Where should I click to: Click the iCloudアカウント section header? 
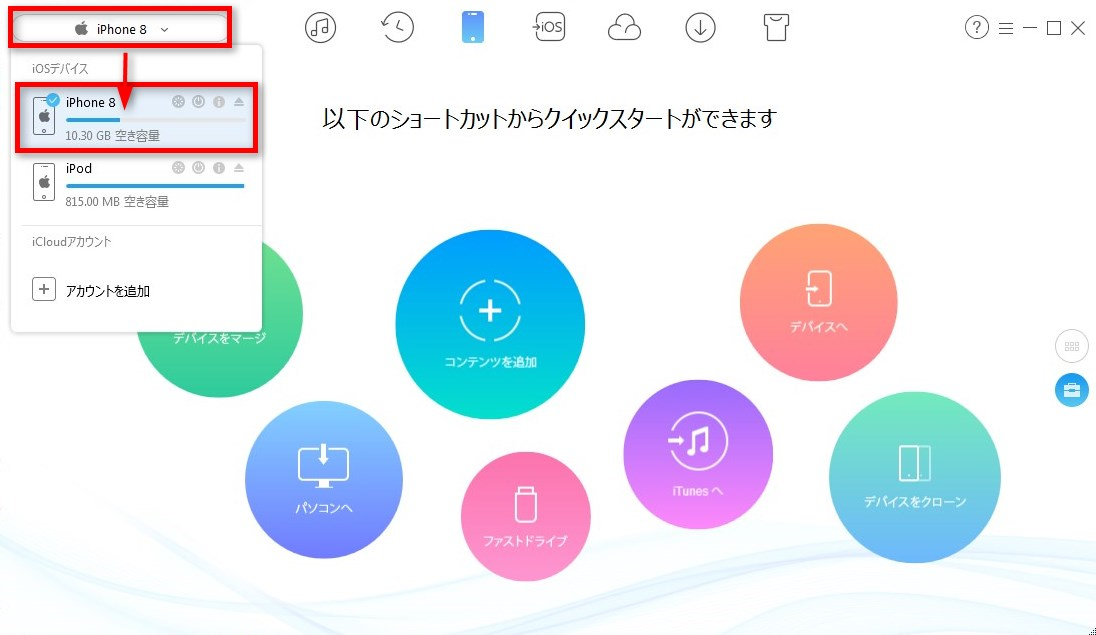pos(71,242)
